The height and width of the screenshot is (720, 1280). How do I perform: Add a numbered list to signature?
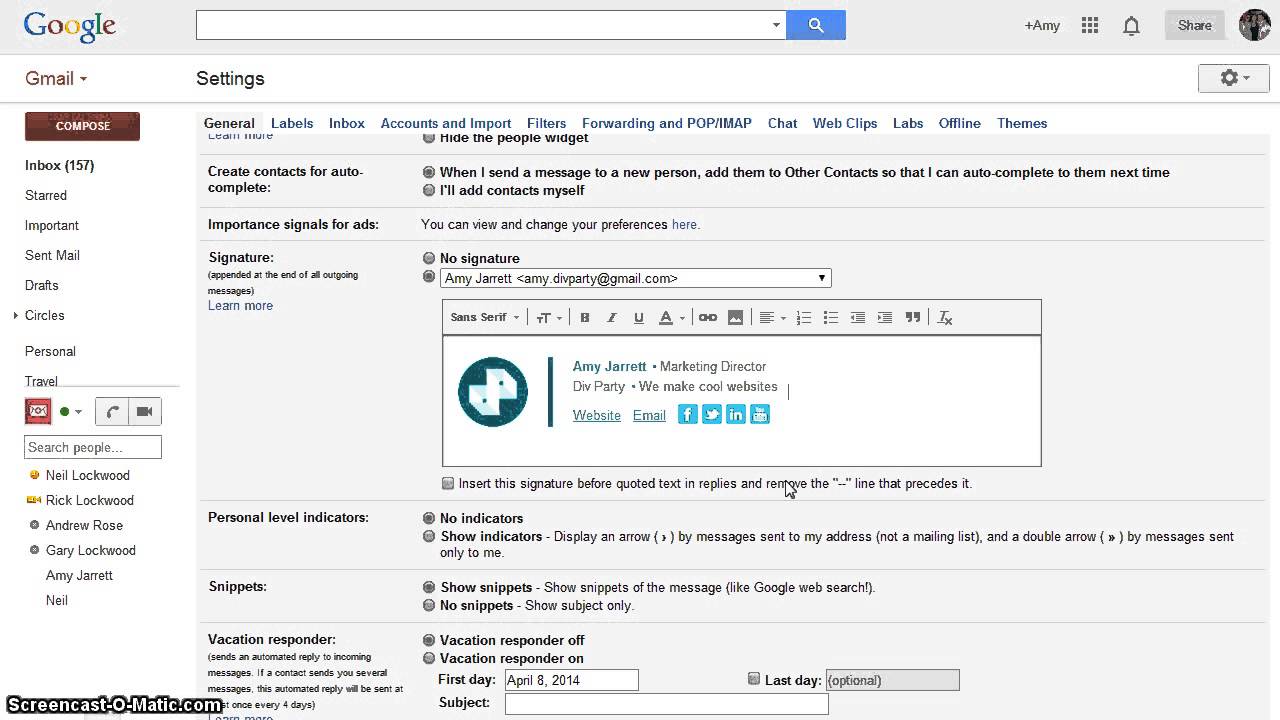coord(804,318)
